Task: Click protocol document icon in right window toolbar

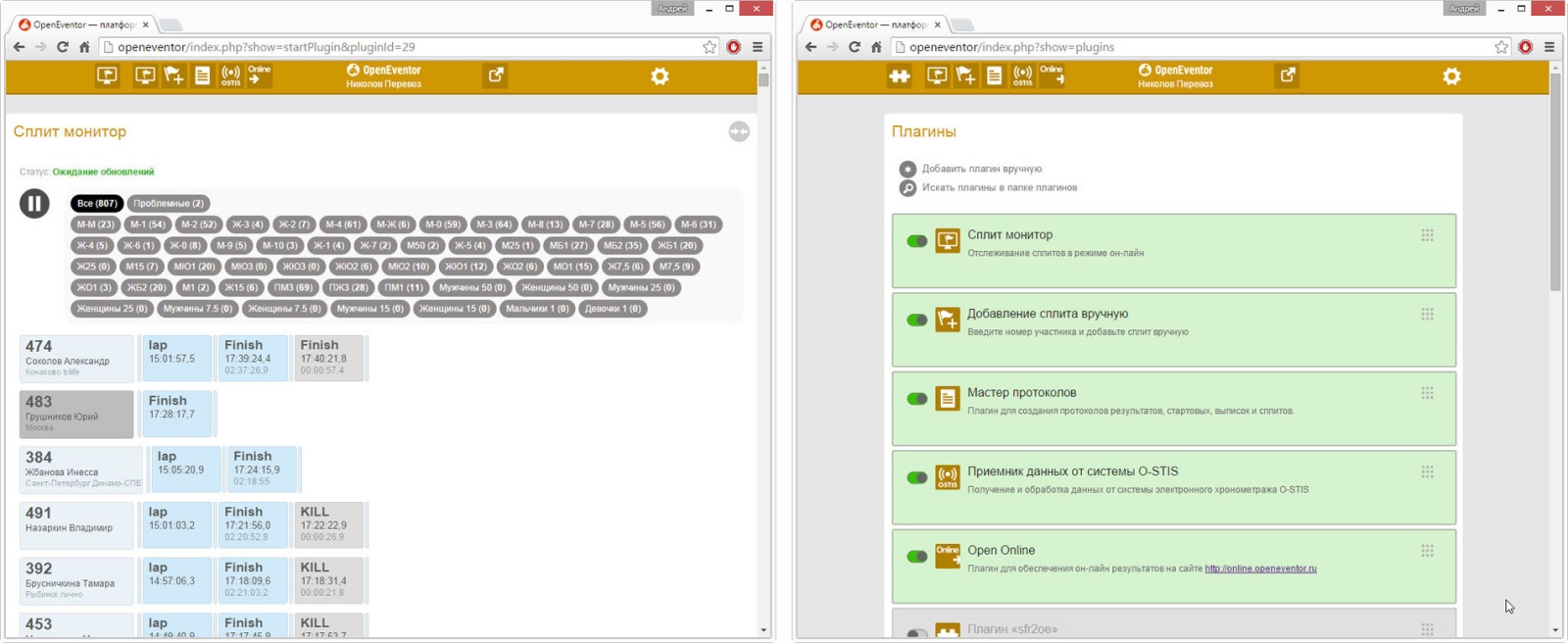Action: tap(994, 75)
